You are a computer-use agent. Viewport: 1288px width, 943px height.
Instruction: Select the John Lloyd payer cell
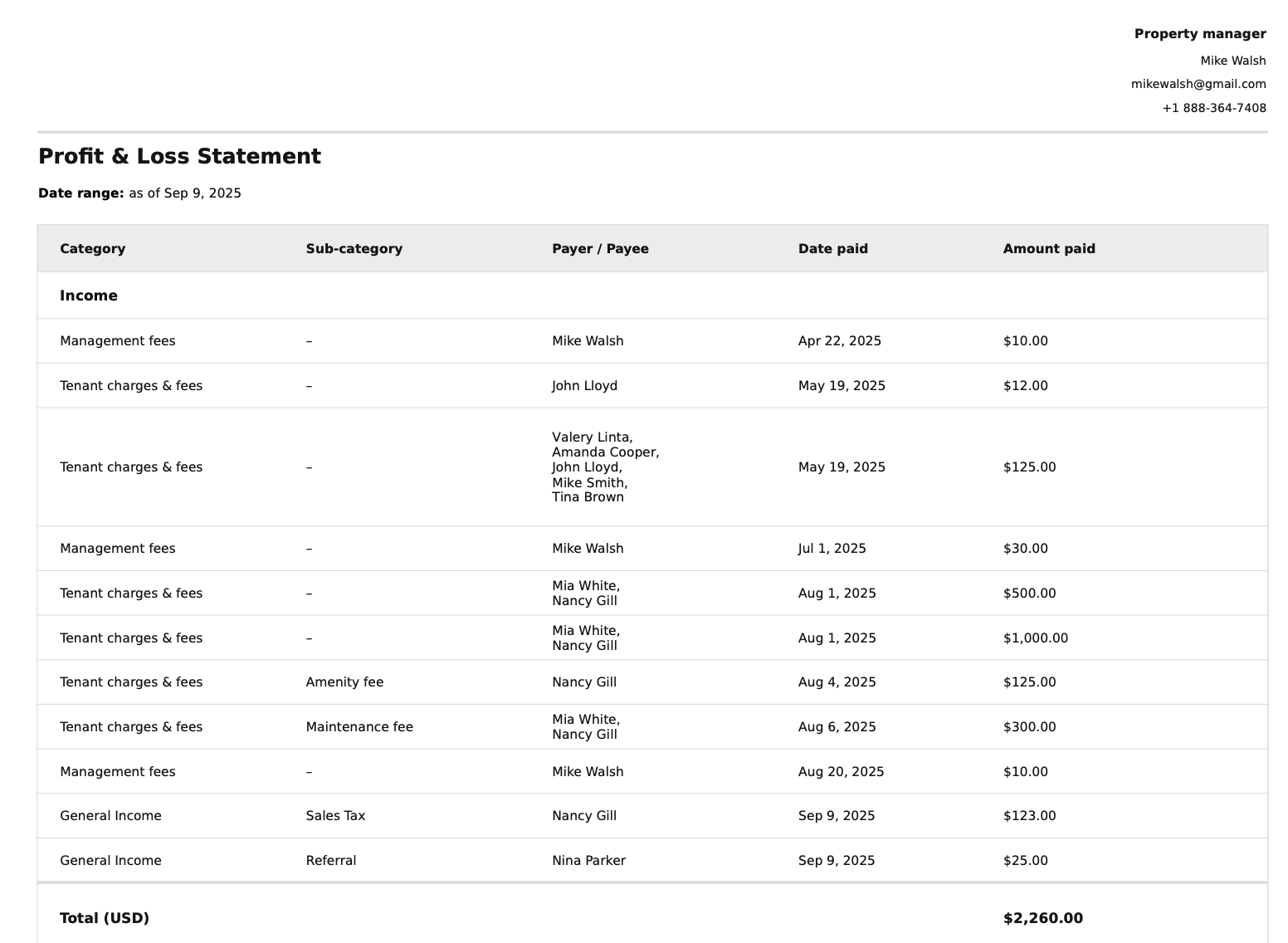point(585,386)
